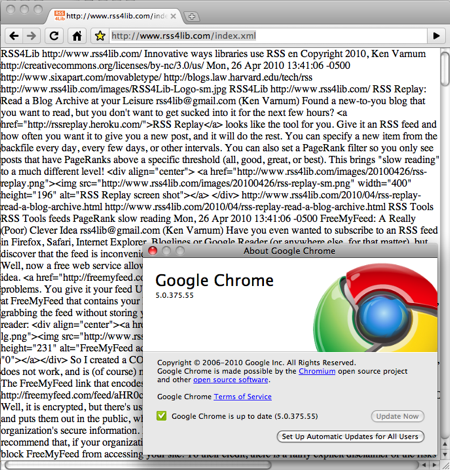Click the creativecommons.org licenses URL text

[102, 65]
